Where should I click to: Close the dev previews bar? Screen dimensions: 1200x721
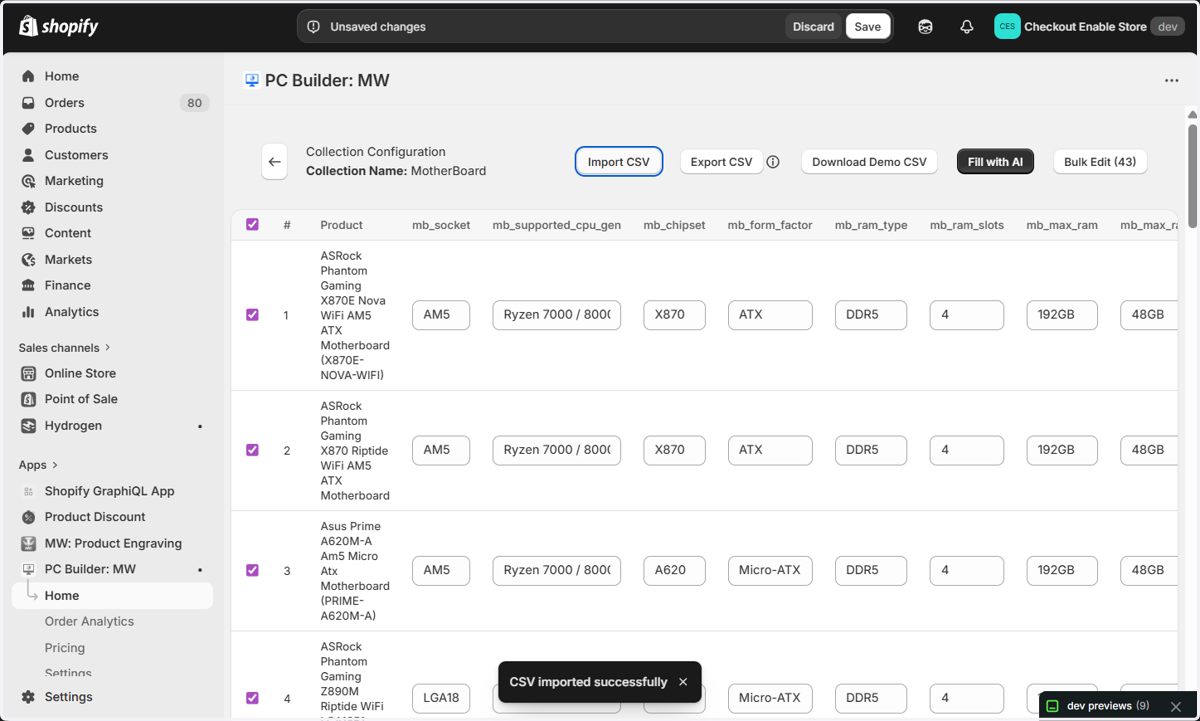[x=1176, y=706]
